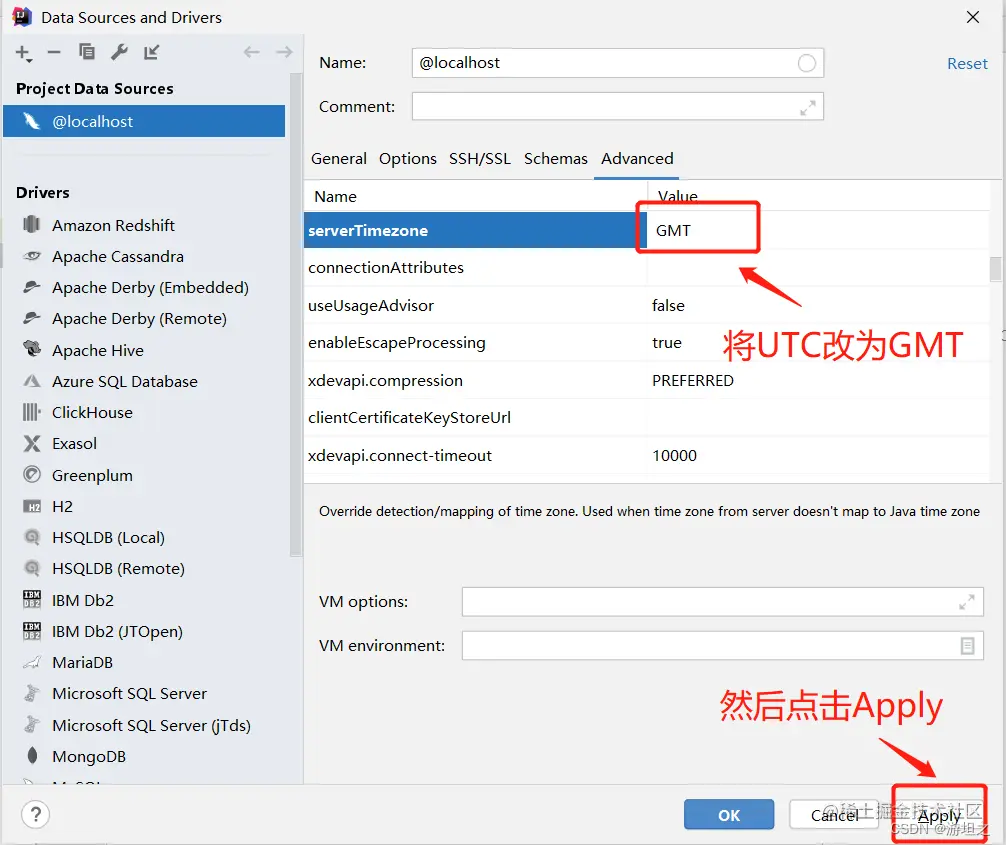Select the @localhost data source
This screenshot has width=1006, height=845.
coord(144,121)
